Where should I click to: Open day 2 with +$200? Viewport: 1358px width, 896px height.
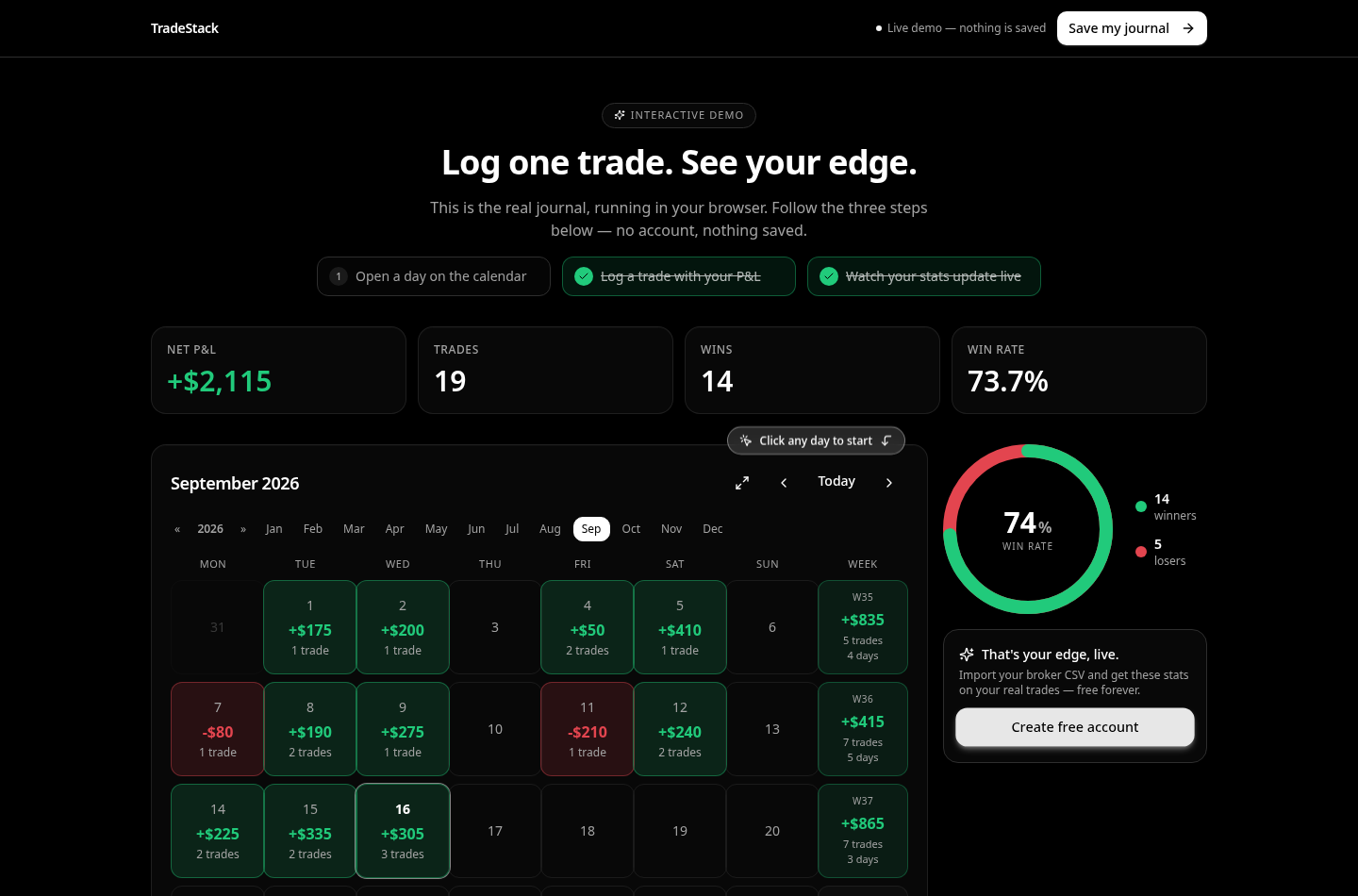point(403,627)
